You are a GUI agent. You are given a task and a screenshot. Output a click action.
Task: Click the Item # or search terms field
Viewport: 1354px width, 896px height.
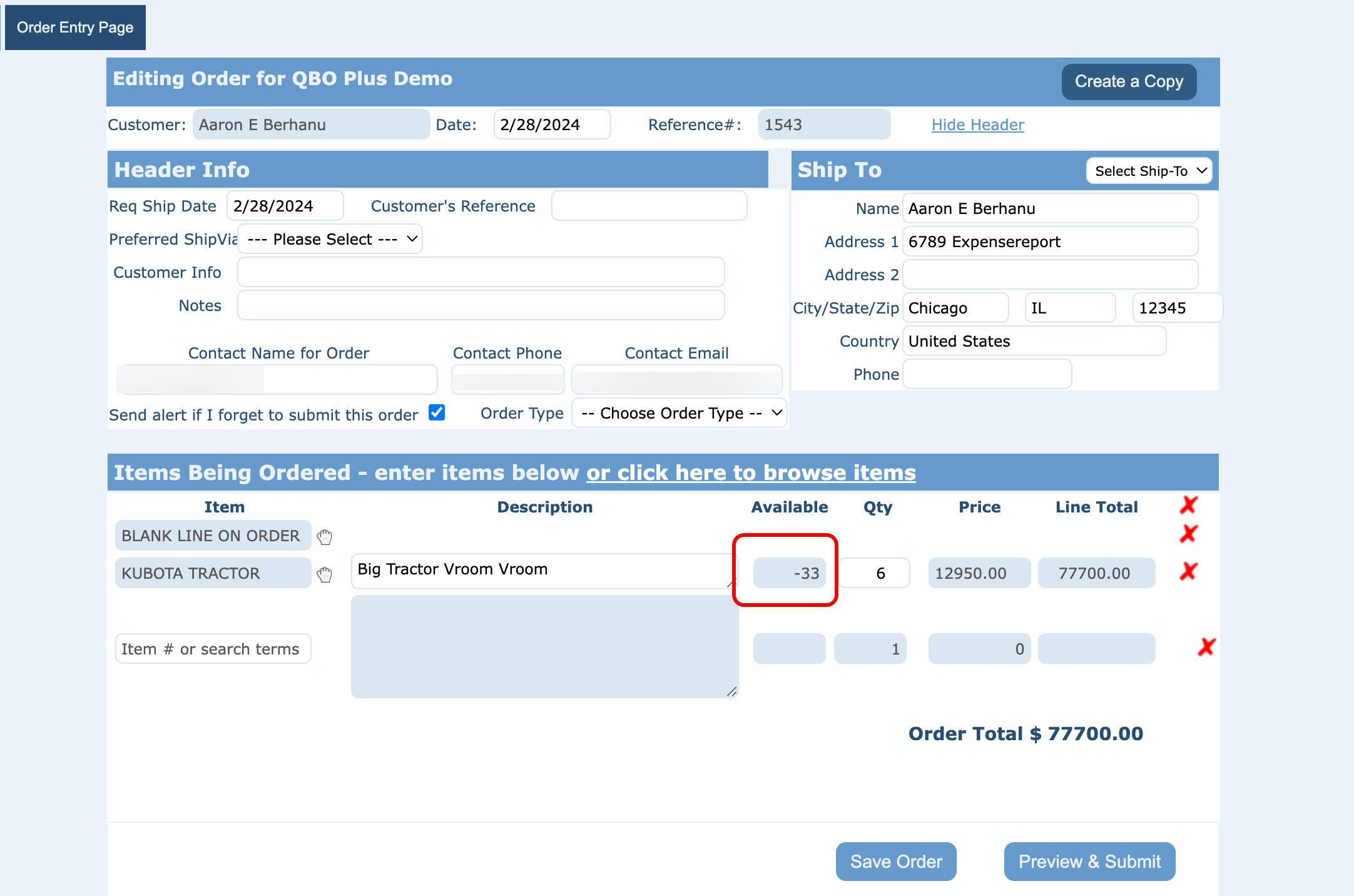tap(213, 649)
